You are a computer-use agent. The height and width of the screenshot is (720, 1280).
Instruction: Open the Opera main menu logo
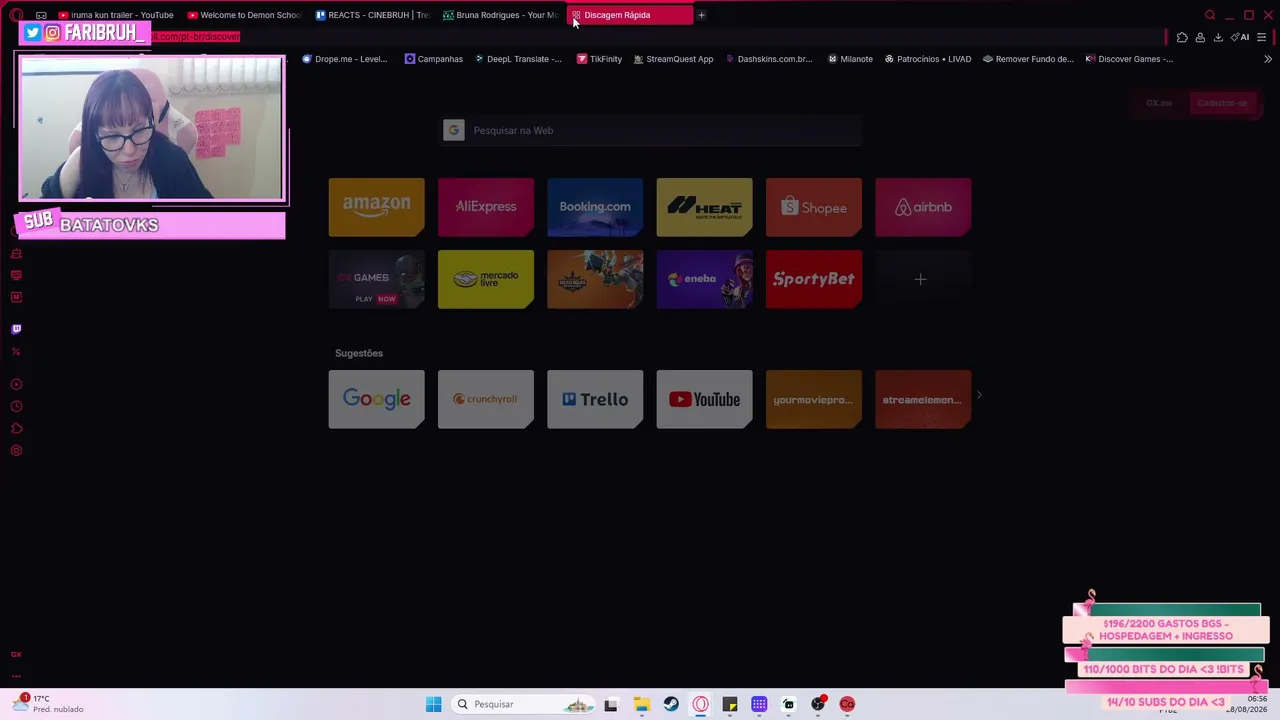pos(16,15)
